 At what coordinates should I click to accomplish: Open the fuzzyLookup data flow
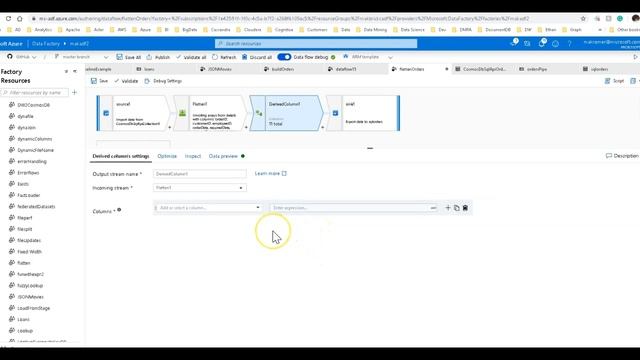tap(30, 285)
